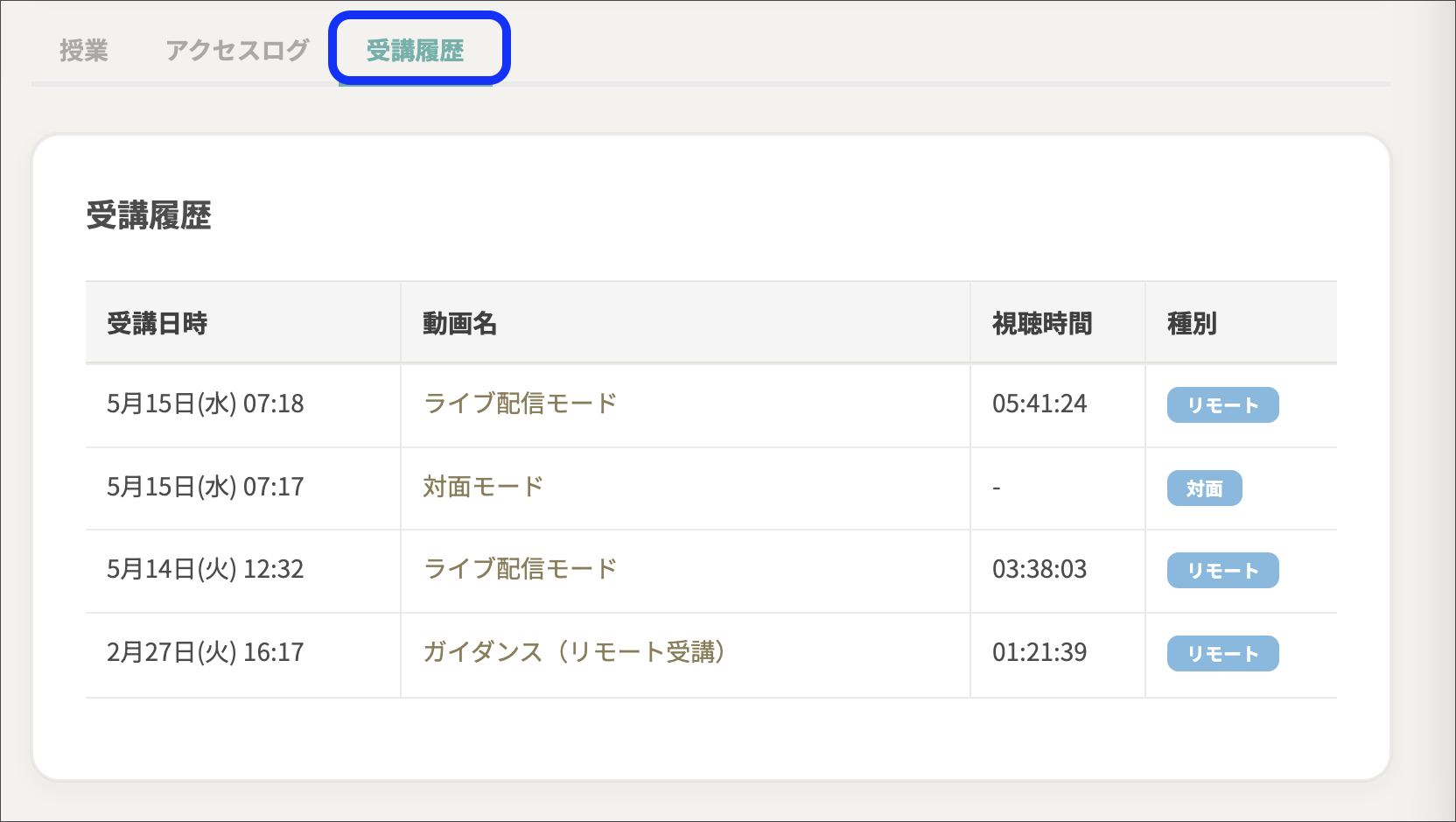This screenshot has width=1456, height=822.
Task: Select the 受講履歴 tab
Action: point(415,51)
